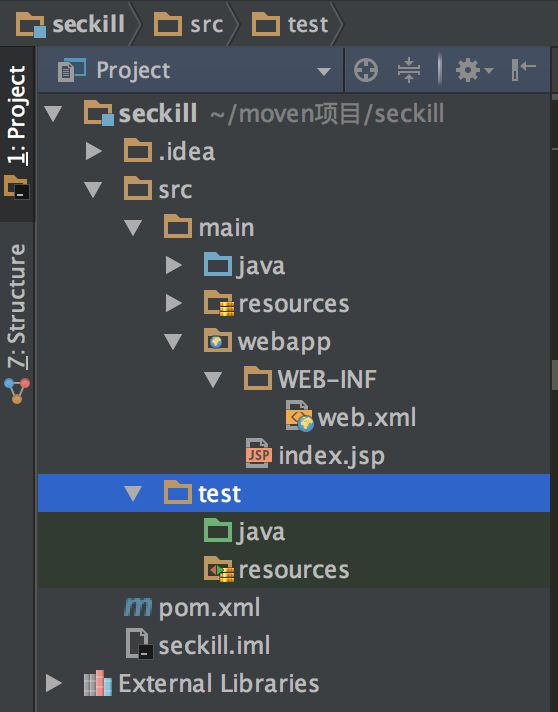Click the vertical scrollbar thumb
558x712 pixels.
[x=554, y=375]
